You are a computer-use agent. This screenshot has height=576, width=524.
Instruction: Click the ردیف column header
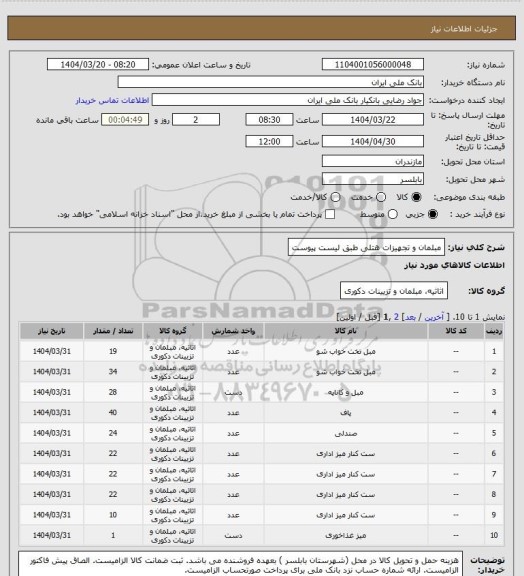[494, 331]
